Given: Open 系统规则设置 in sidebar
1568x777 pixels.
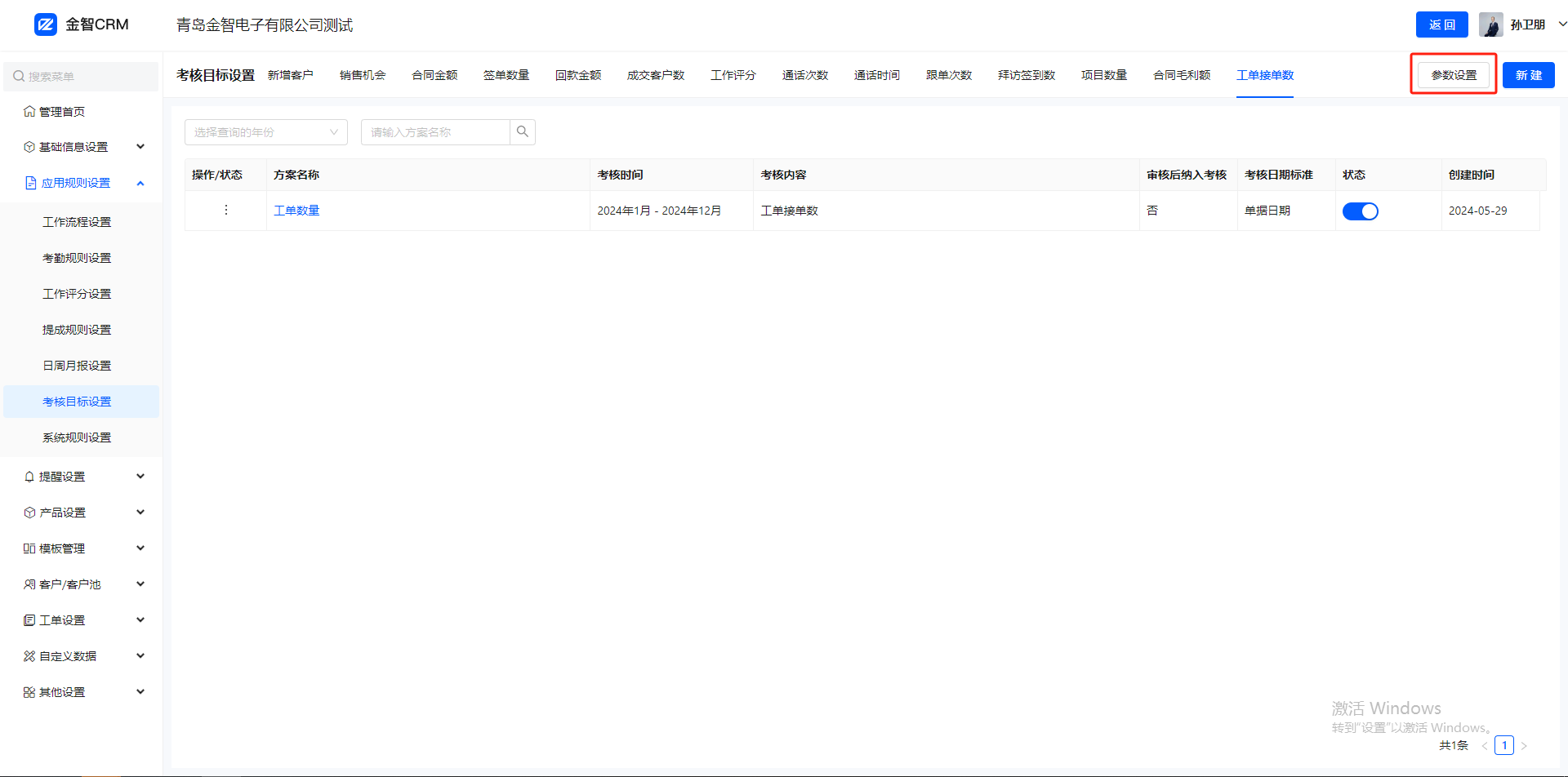Looking at the screenshot, I should (77, 437).
